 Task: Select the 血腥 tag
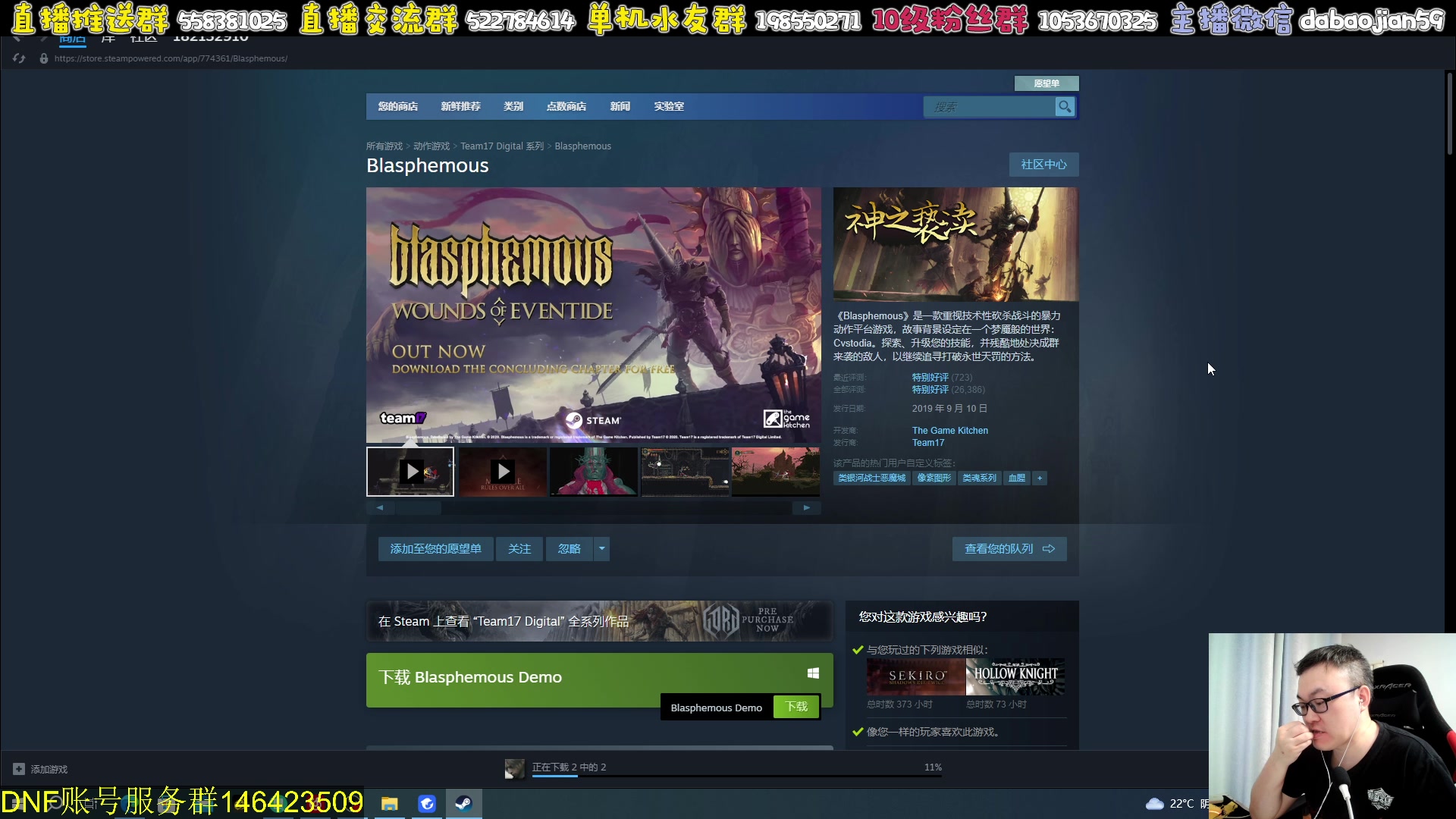[1017, 478]
